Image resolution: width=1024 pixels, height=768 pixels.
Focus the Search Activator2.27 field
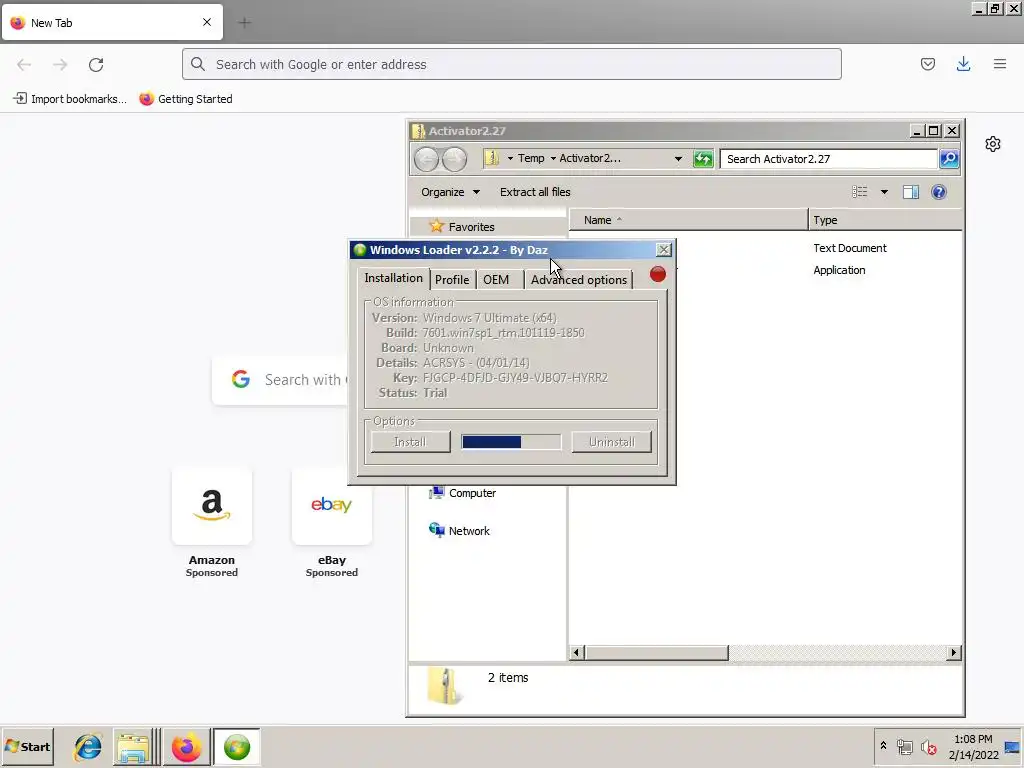click(x=828, y=159)
